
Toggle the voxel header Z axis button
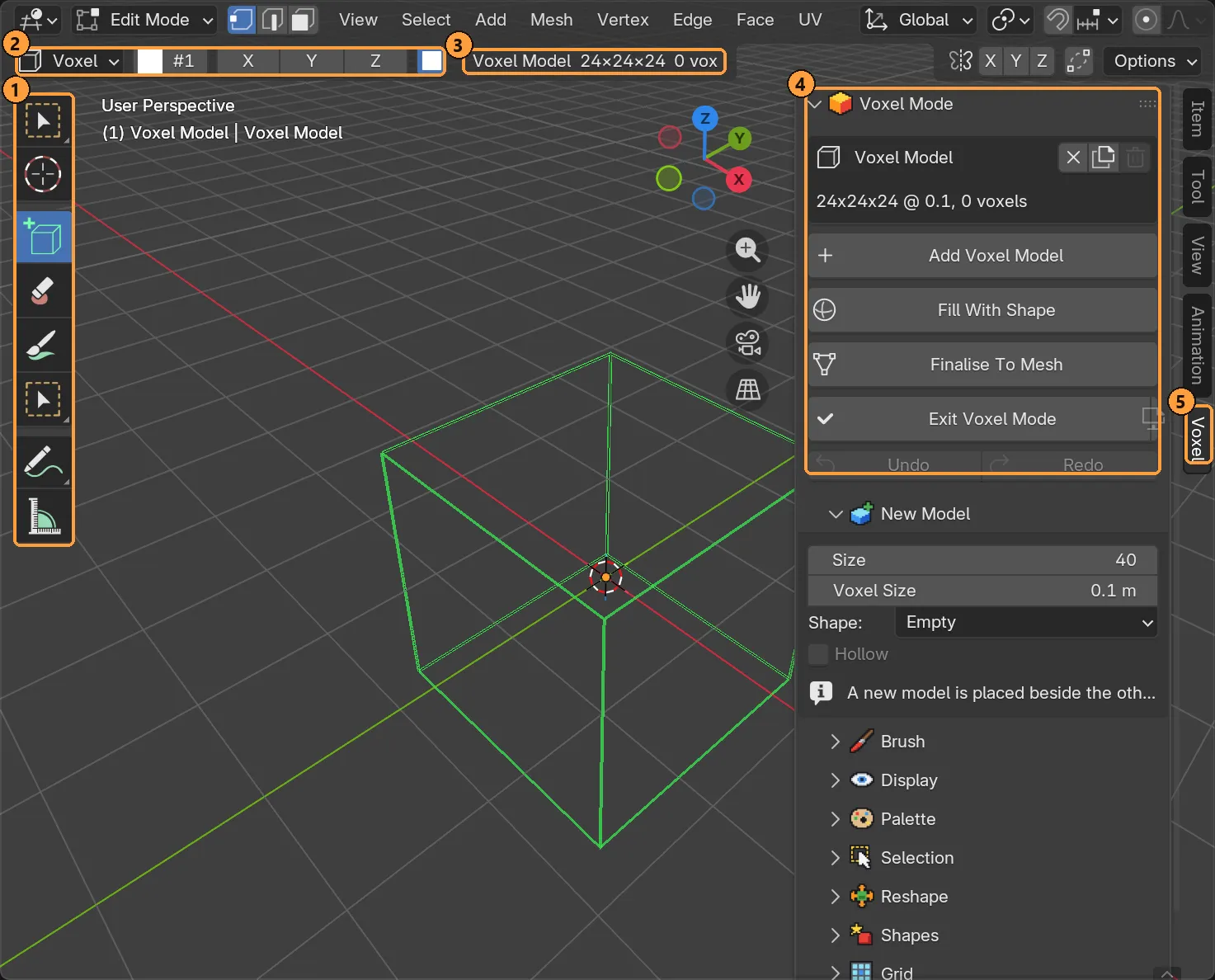tap(375, 61)
